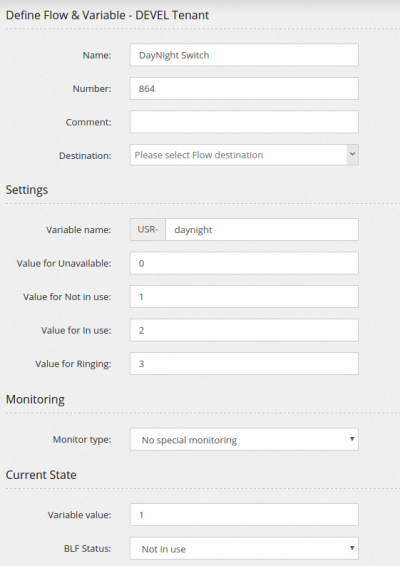Focus the empty Comment field

click(x=244, y=122)
